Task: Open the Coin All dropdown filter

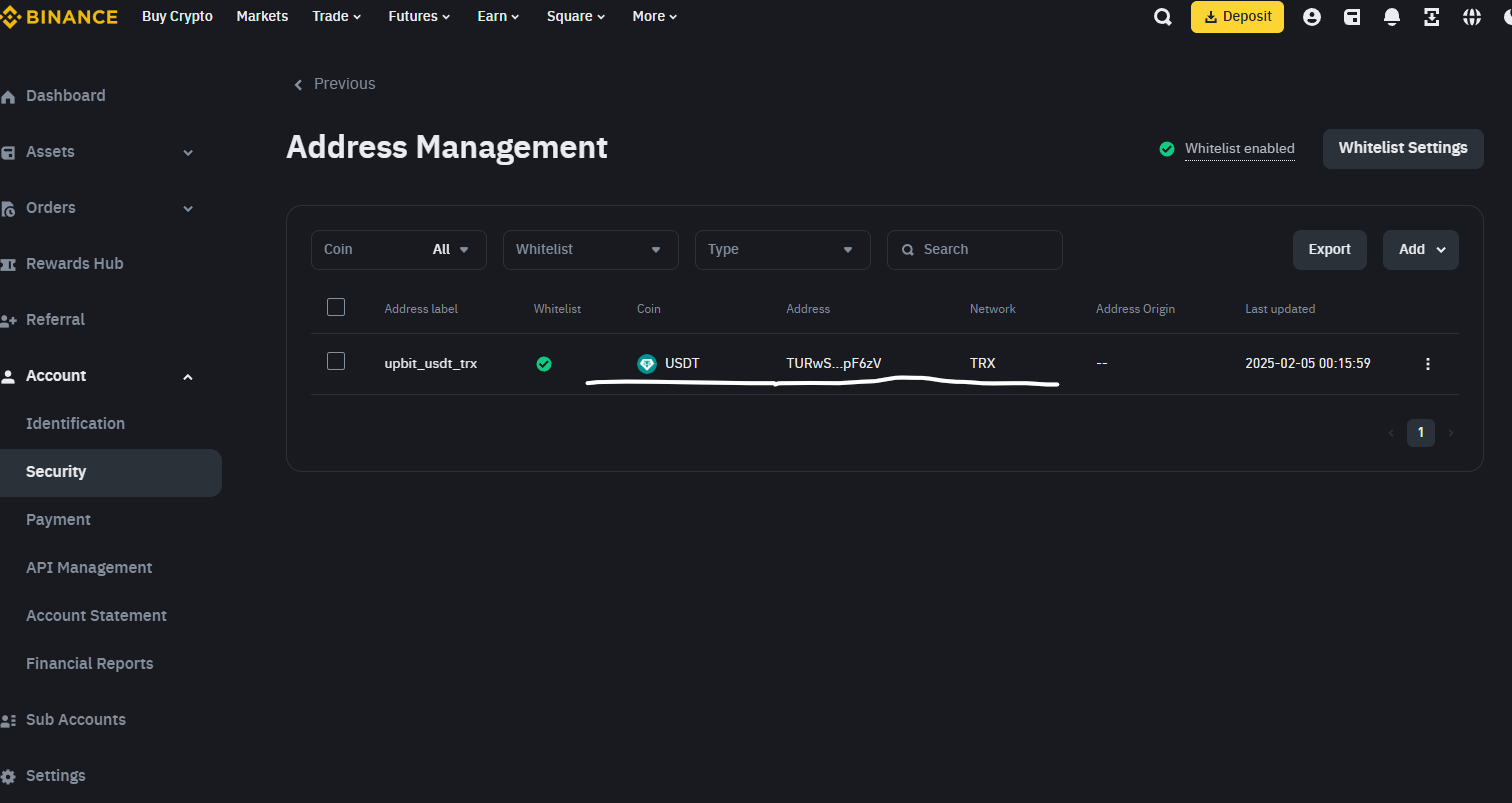Action: tap(399, 250)
